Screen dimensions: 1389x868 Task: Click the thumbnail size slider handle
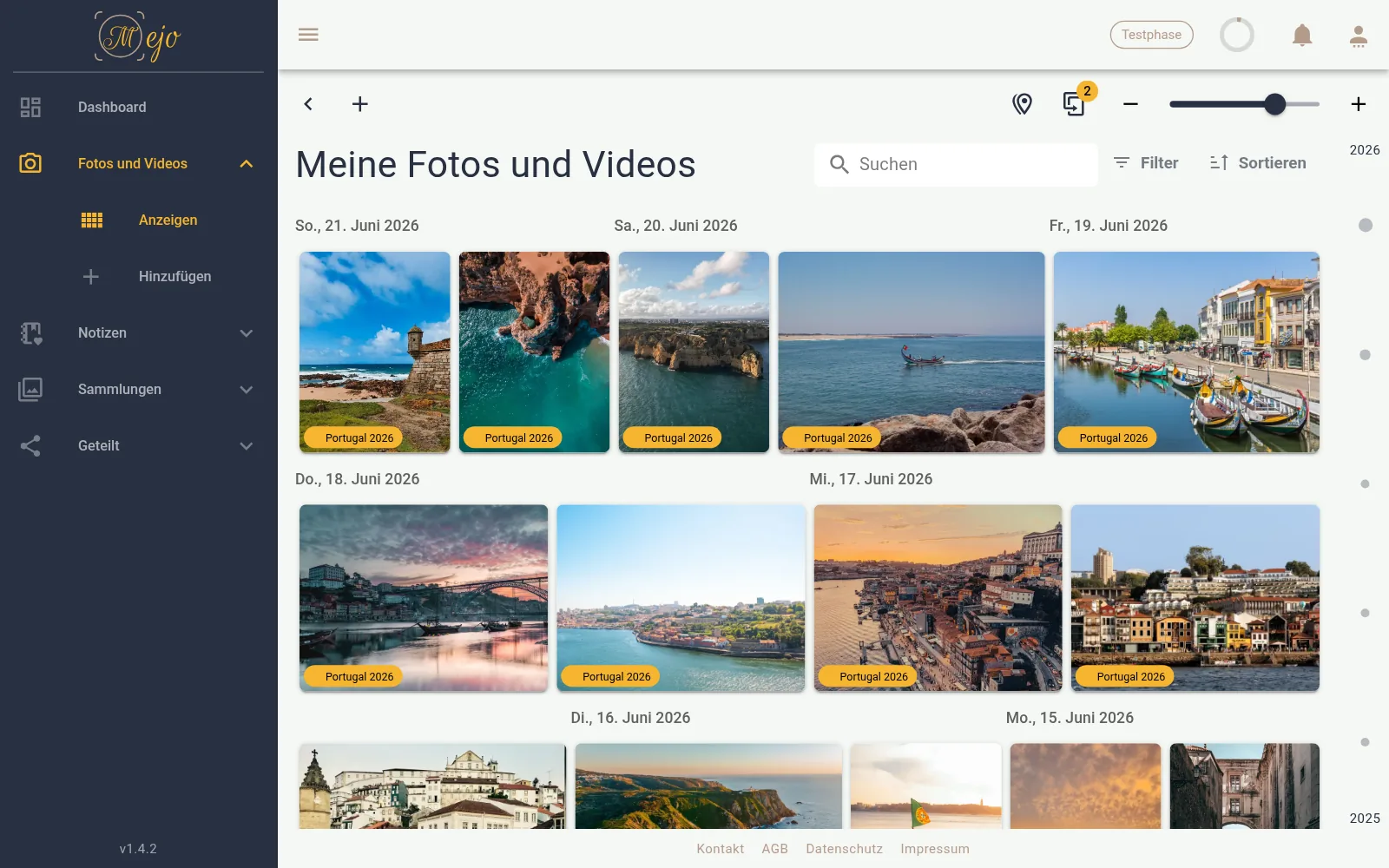click(x=1274, y=104)
